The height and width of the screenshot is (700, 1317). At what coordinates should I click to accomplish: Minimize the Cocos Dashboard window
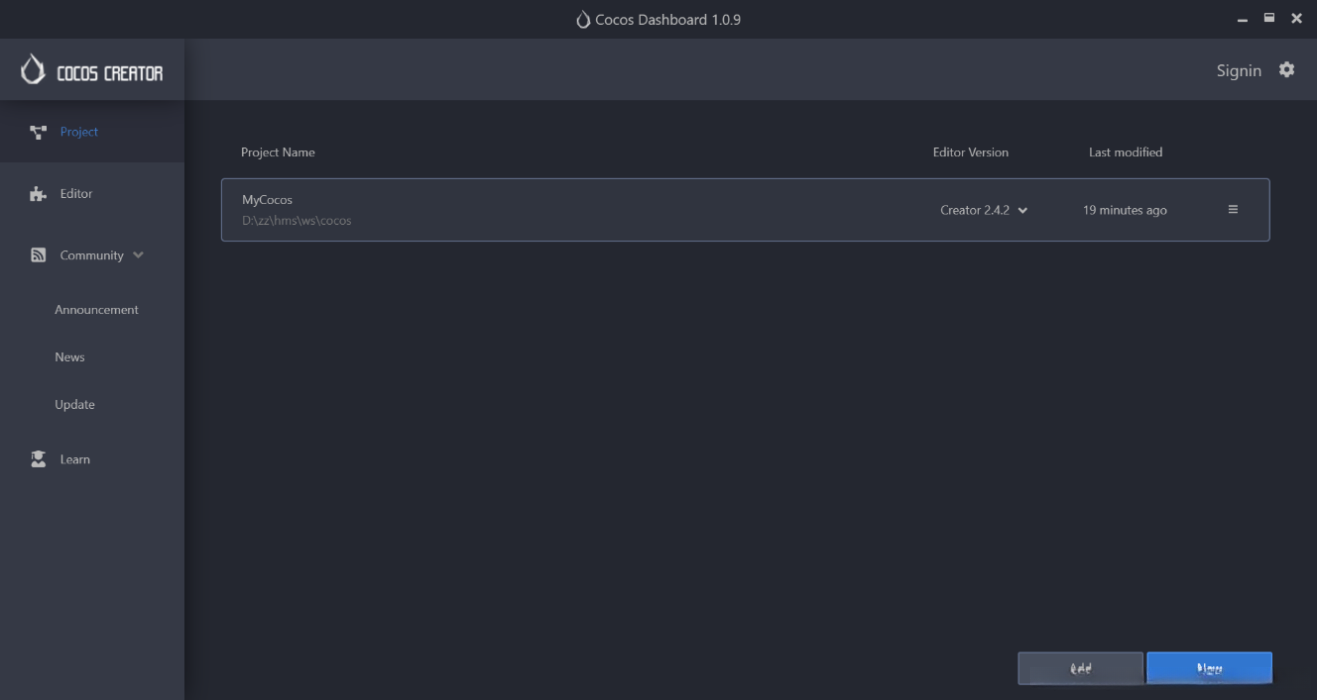coord(1243,20)
